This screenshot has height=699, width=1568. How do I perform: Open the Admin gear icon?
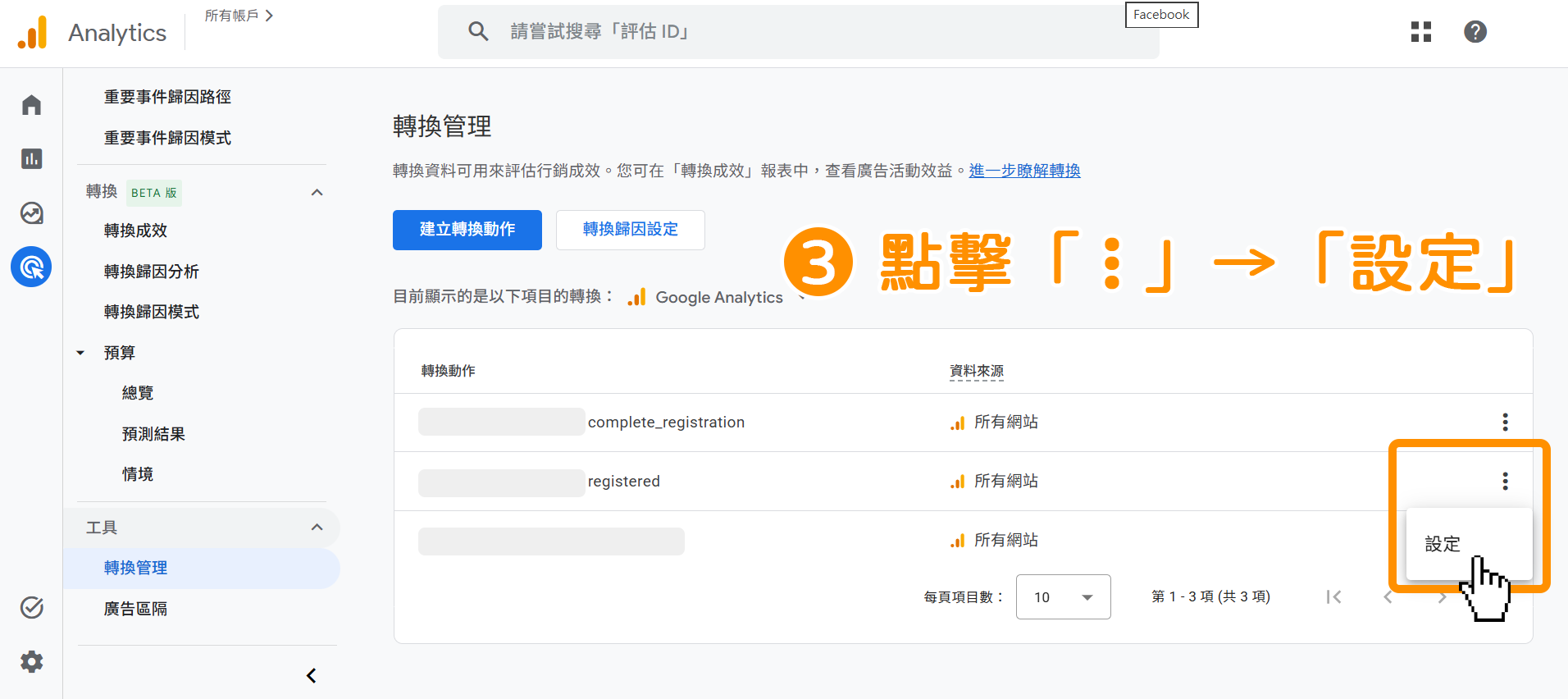[31, 661]
